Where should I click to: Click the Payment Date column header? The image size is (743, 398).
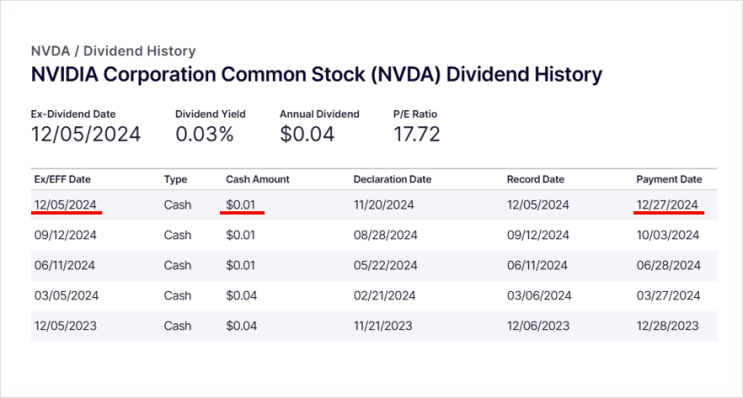pos(669,180)
